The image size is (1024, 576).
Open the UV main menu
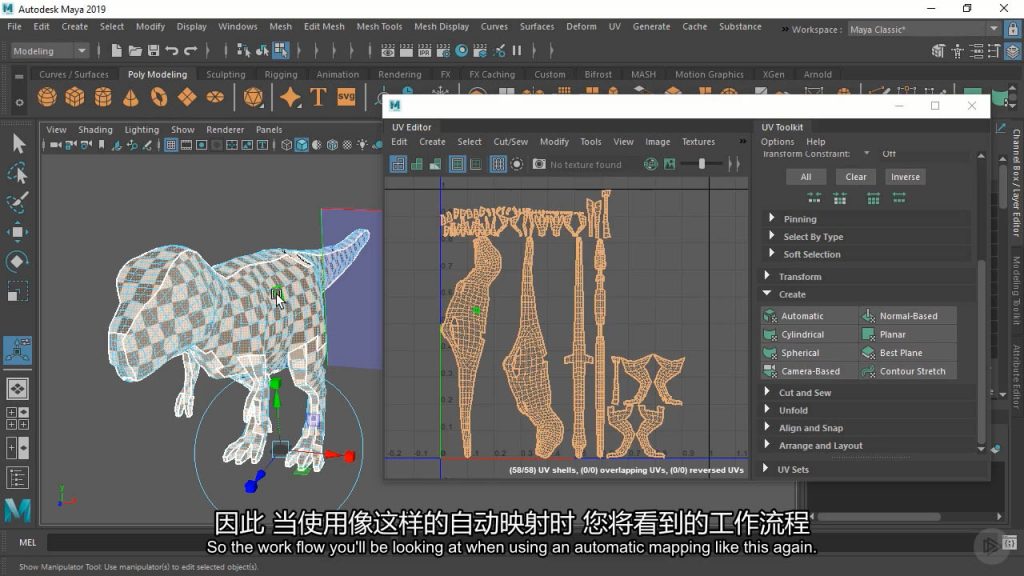(615, 26)
